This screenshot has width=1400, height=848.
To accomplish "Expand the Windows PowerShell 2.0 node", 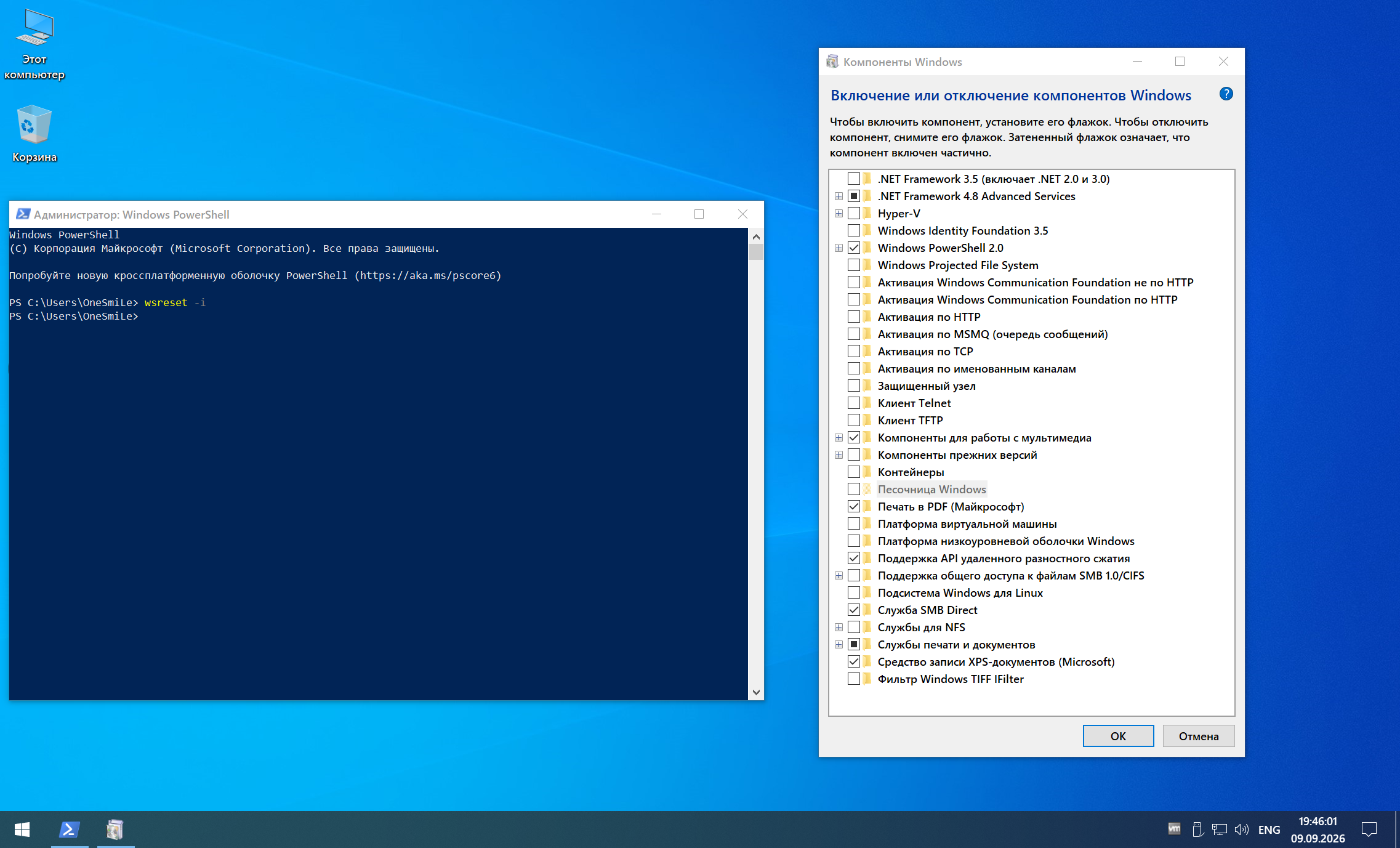I will (x=839, y=248).
